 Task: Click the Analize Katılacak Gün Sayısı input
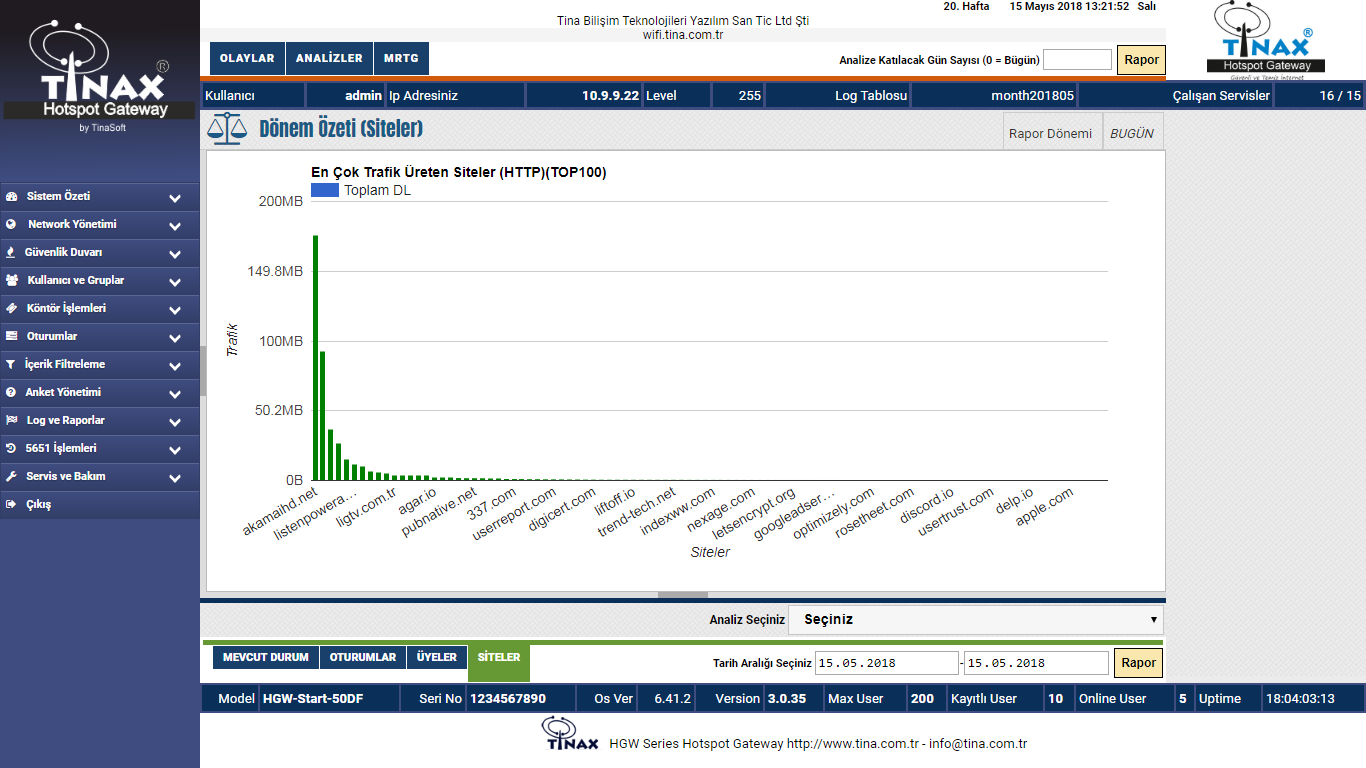(1077, 60)
